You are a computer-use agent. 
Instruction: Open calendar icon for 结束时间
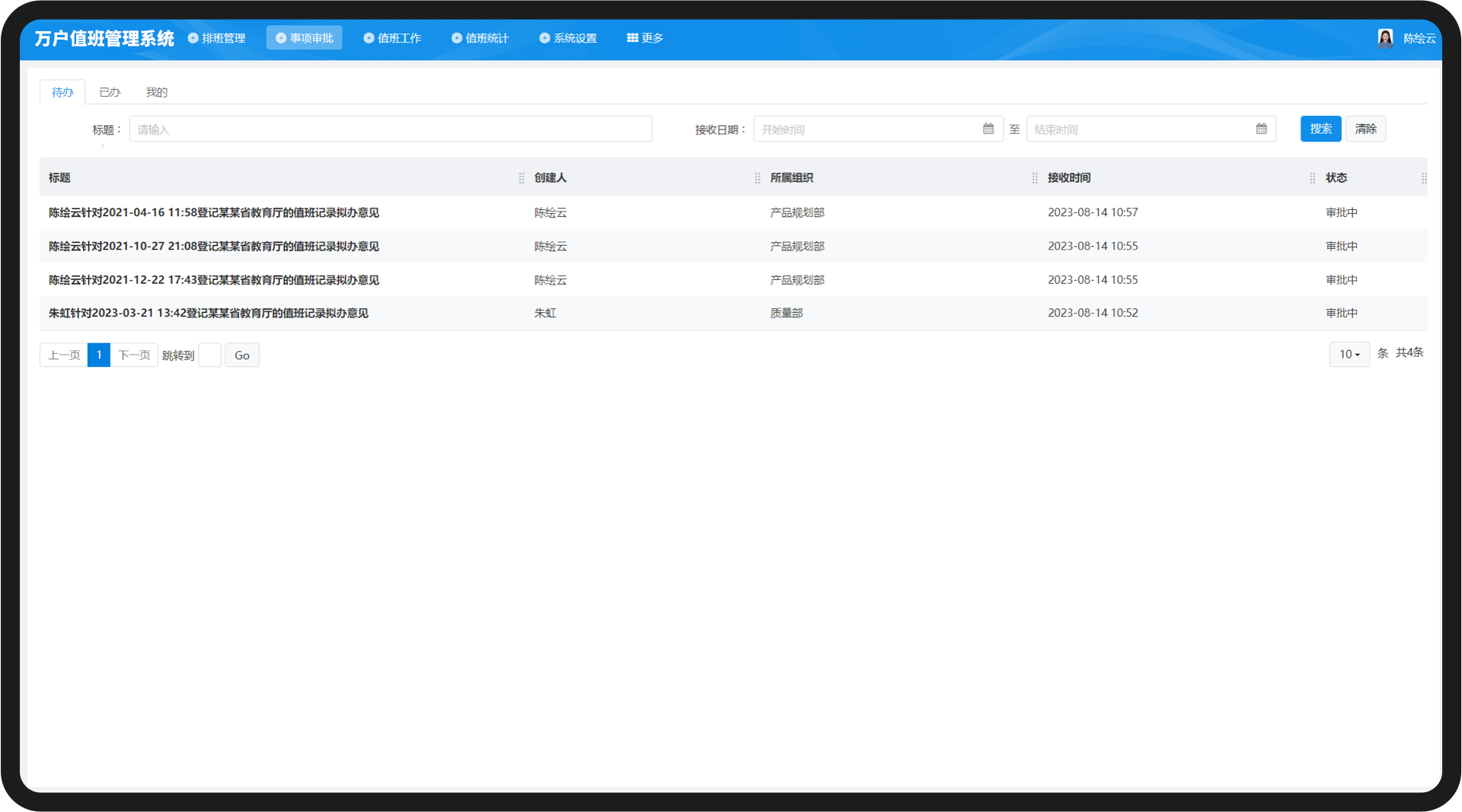(x=1262, y=129)
